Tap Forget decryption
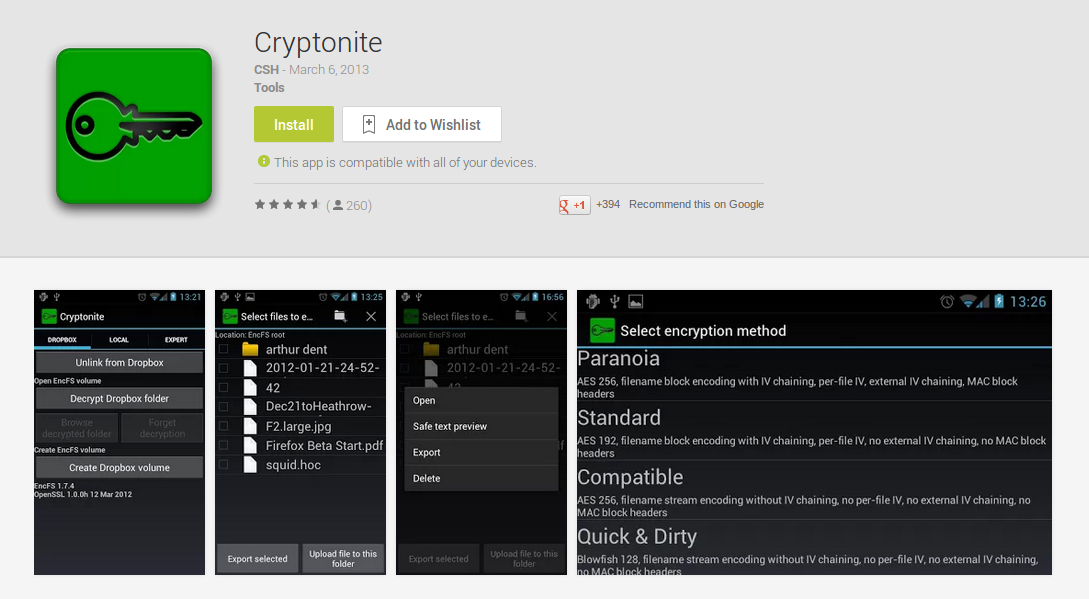Image resolution: width=1089 pixels, height=599 pixels. coord(163,428)
